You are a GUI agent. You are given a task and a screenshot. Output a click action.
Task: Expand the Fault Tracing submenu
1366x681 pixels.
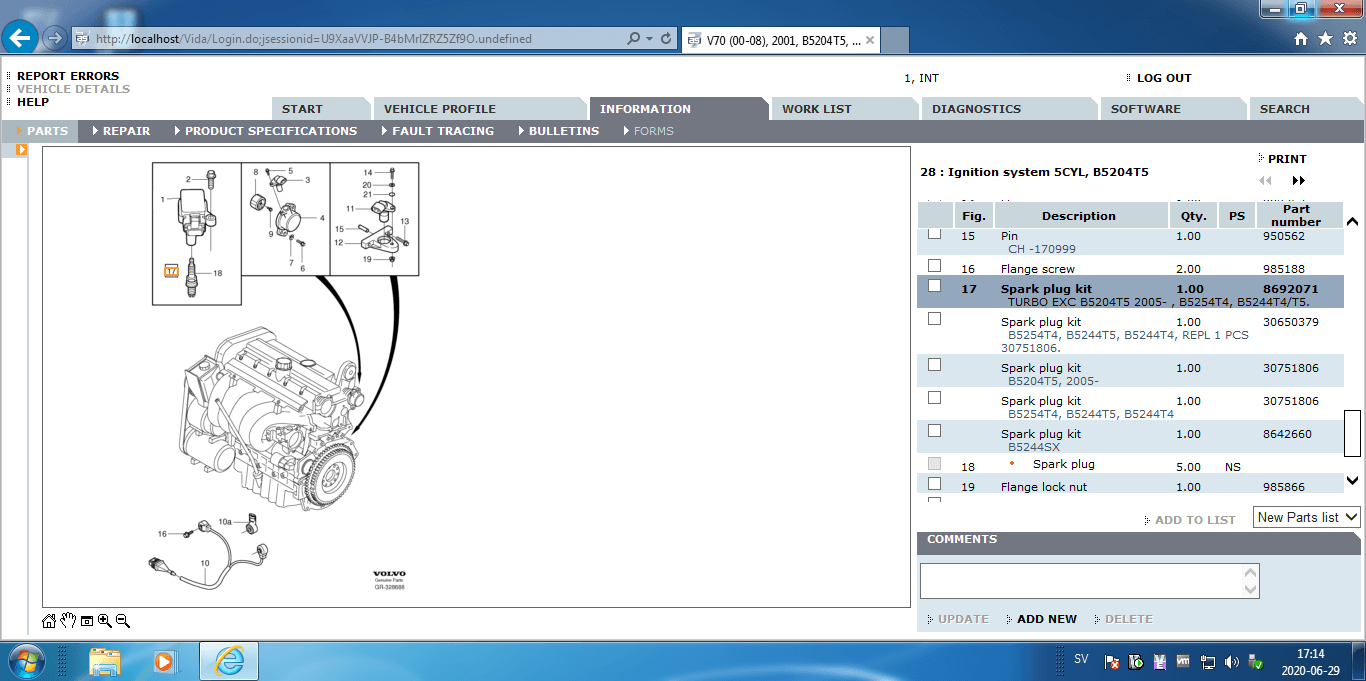[x=442, y=131]
